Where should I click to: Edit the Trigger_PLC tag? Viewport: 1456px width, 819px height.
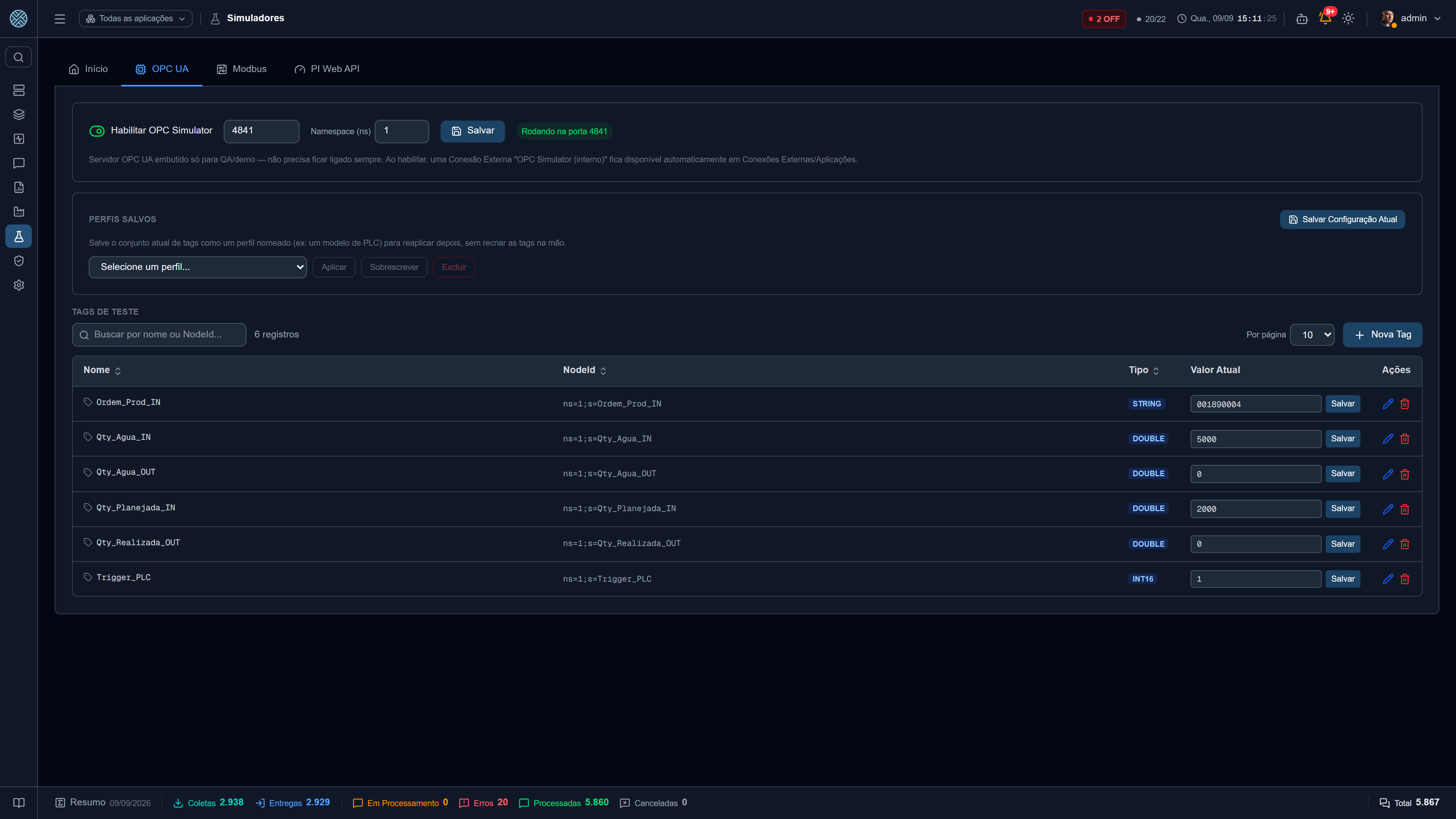pos(1388,579)
